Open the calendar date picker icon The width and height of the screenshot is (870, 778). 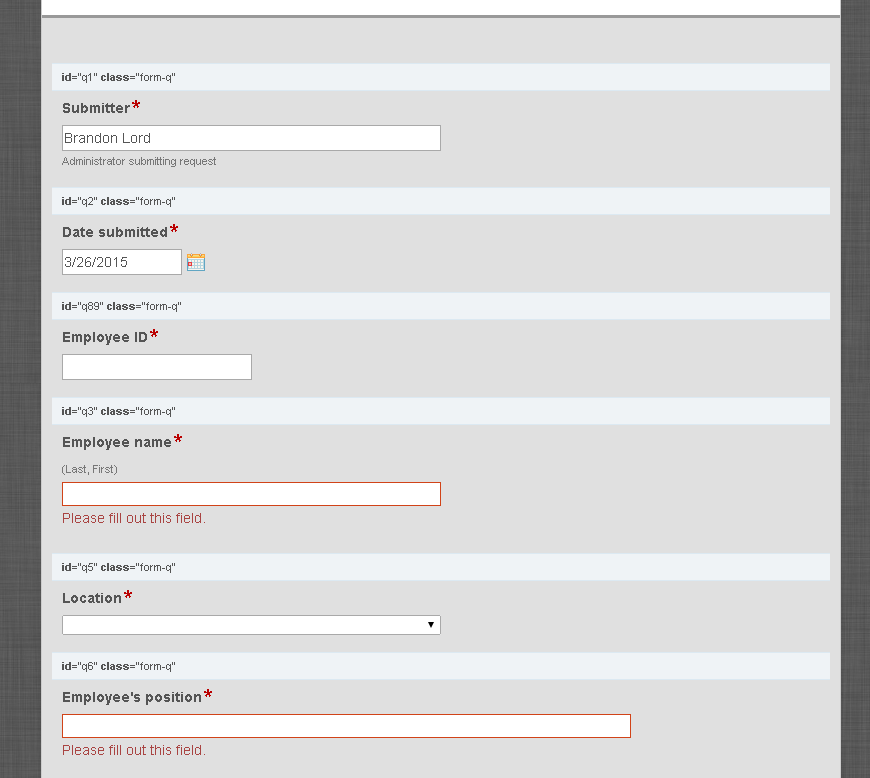[x=196, y=262]
